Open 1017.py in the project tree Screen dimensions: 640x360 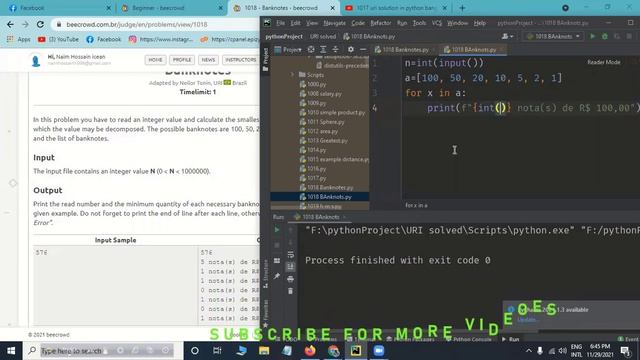(313, 178)
